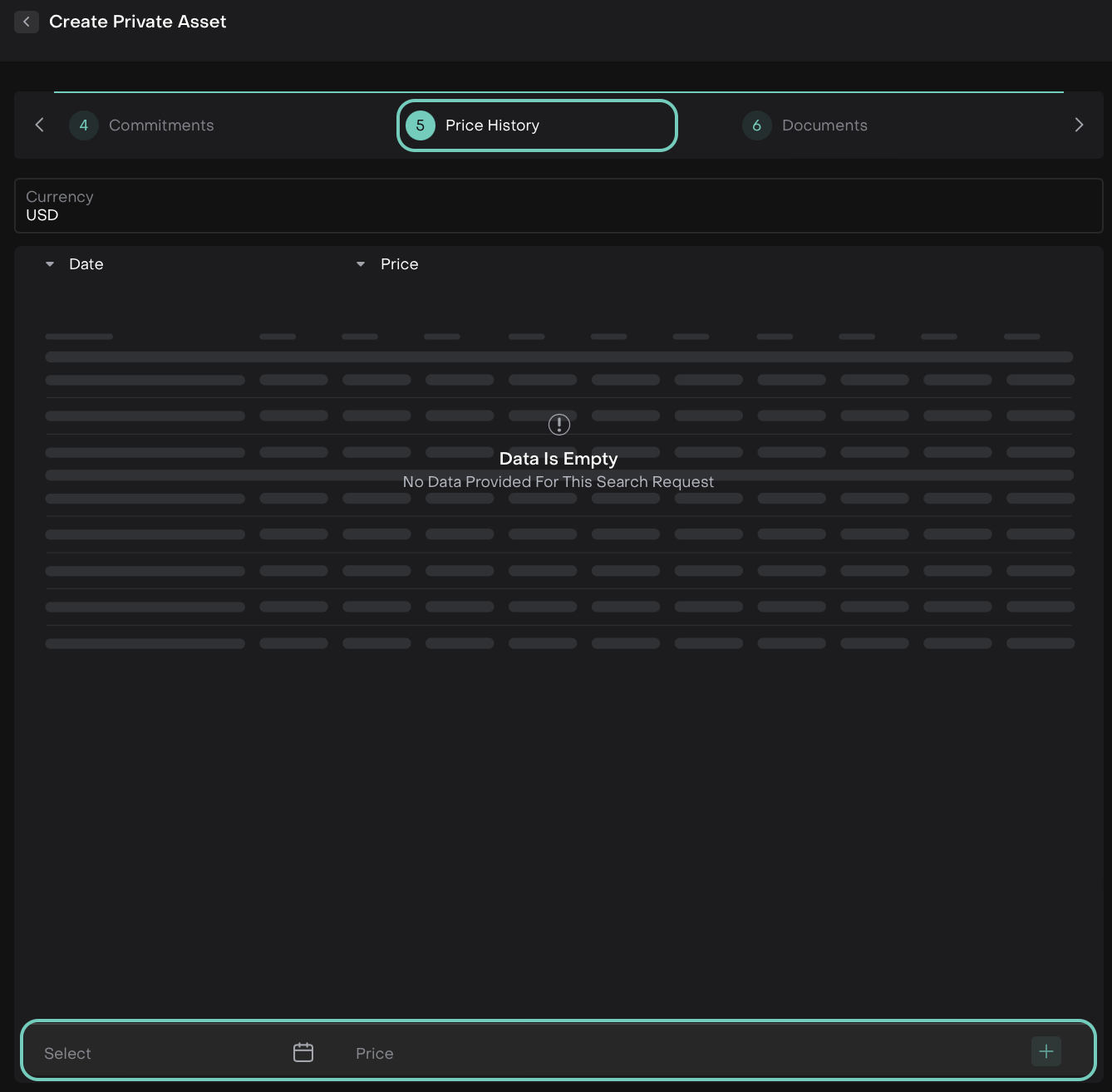
Task: Switch to the Commitments step
Action: click(x=161, y=125)
